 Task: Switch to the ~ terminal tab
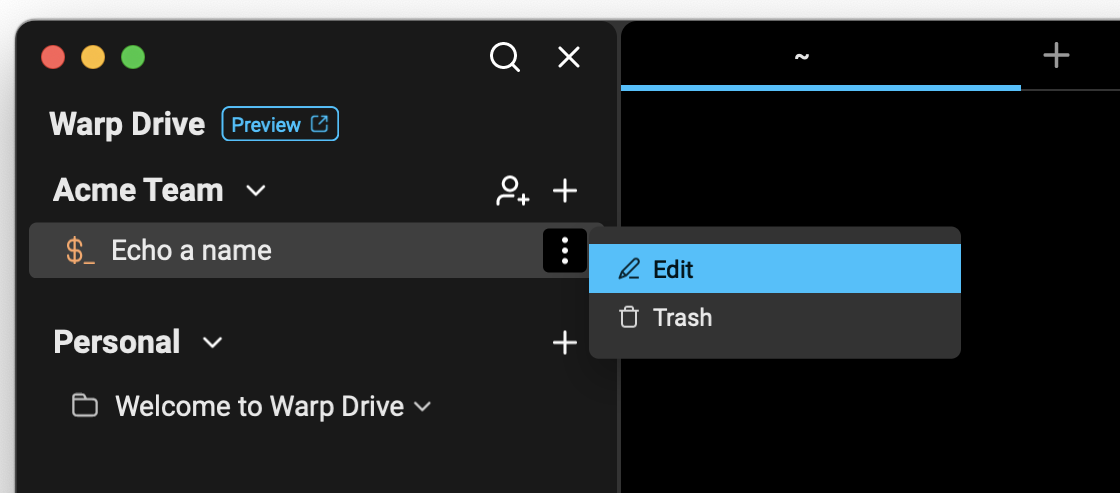pyautogui.click(x=800, y=56)
